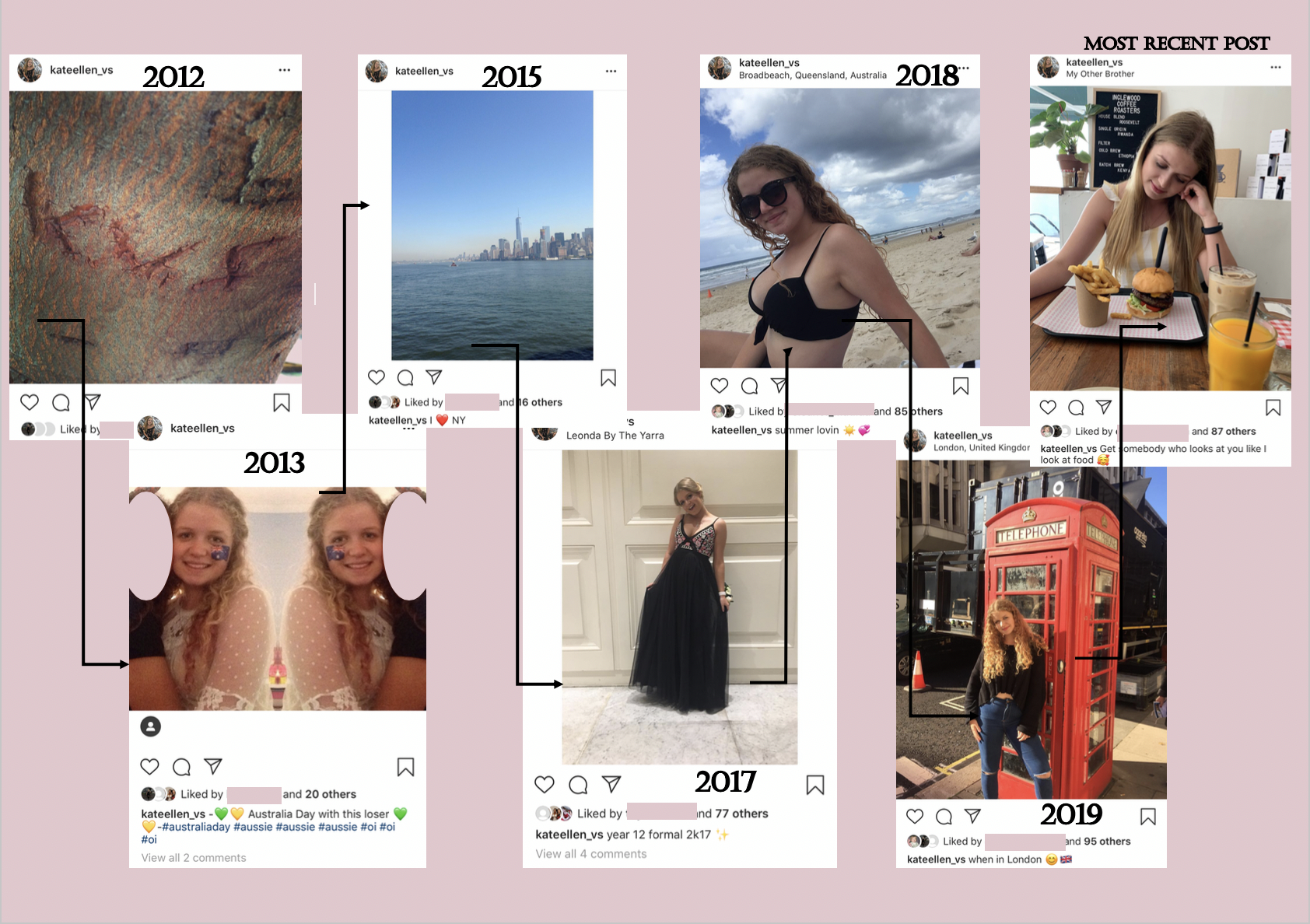Open the red telephone box photo
The image size is (1310, 924).
1032,630
